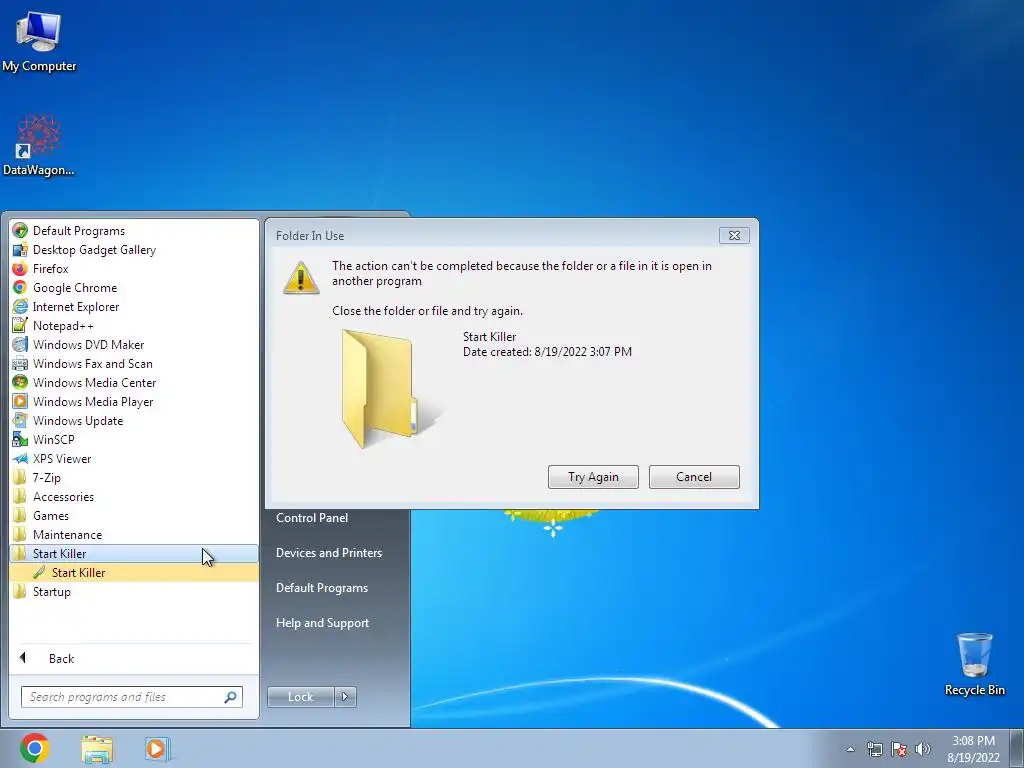The image size is (1024, 768).
Task: Open the volume speaker tray icon
Action: (922, 749)
